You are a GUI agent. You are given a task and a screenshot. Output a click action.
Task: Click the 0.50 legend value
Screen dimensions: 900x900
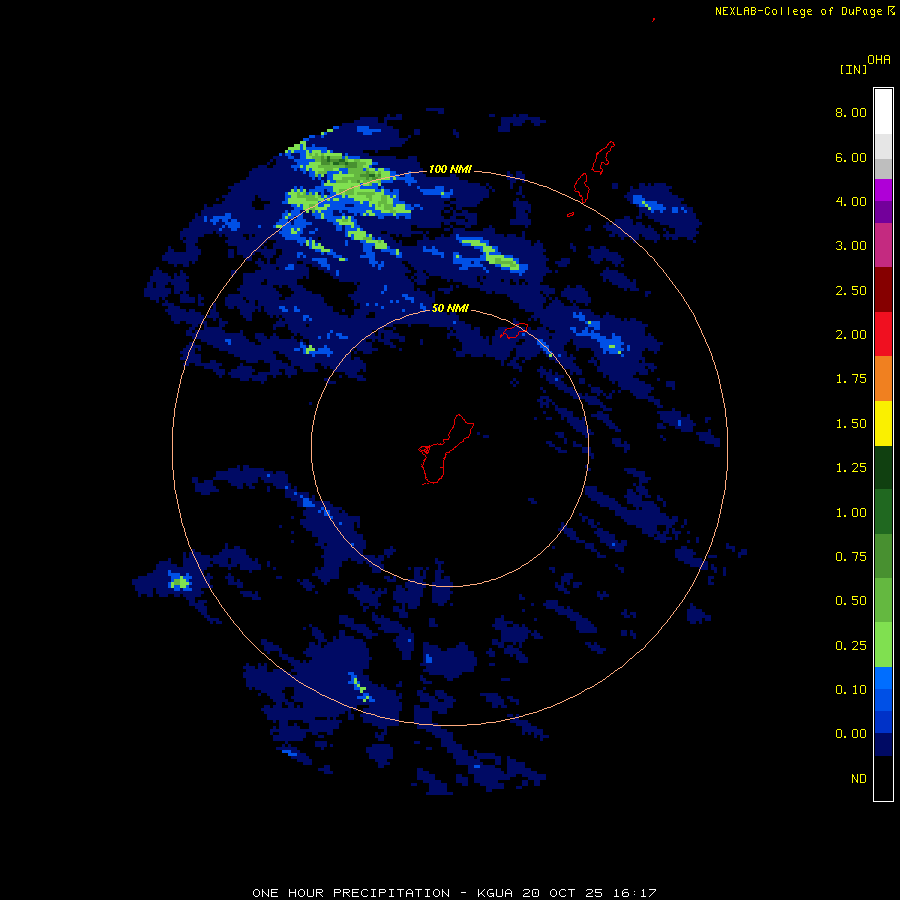[x=851, y=601]
